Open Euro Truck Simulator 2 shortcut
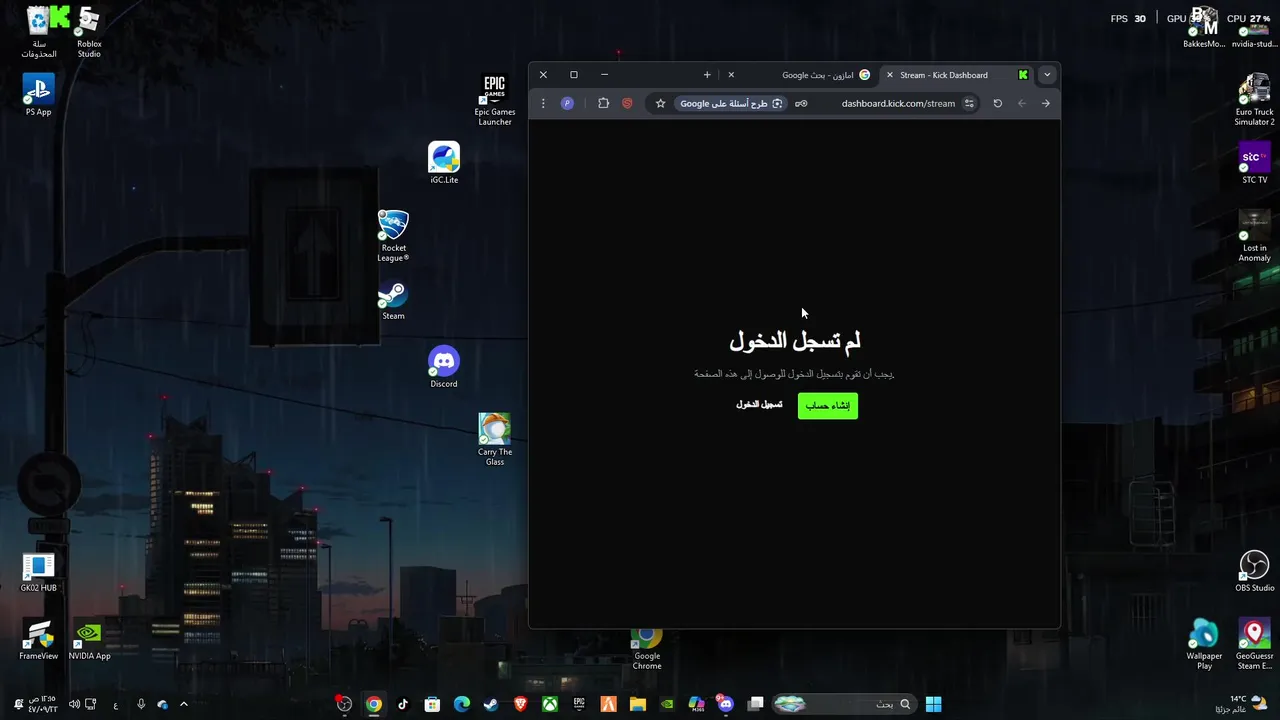 [1254, 100]
